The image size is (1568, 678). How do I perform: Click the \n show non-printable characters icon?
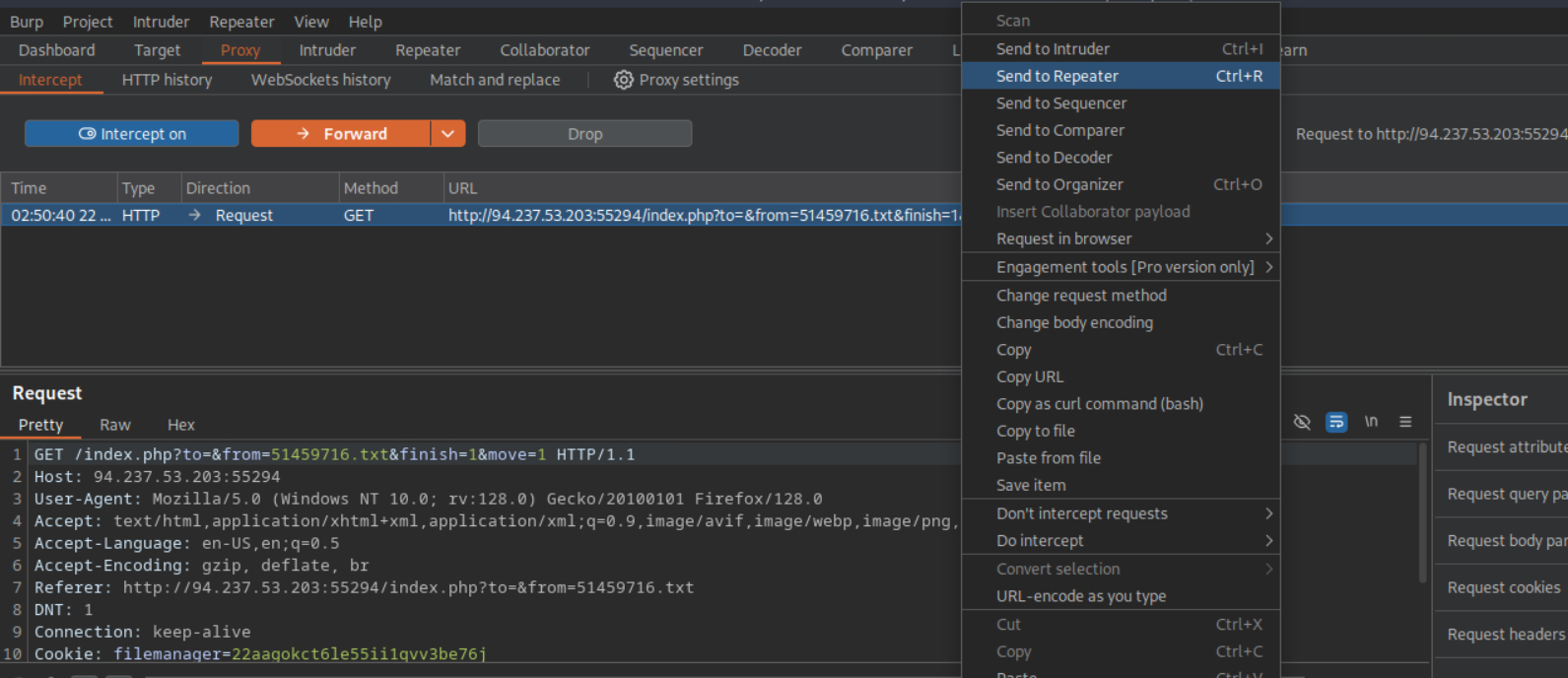[x=1371, y=422]
